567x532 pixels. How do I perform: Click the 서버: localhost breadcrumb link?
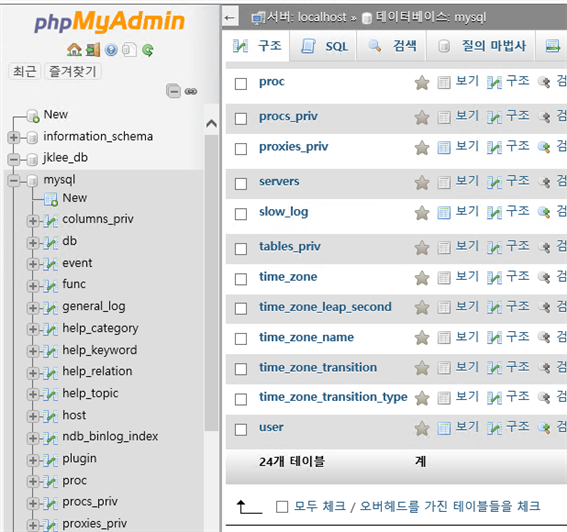pos(307,17)
